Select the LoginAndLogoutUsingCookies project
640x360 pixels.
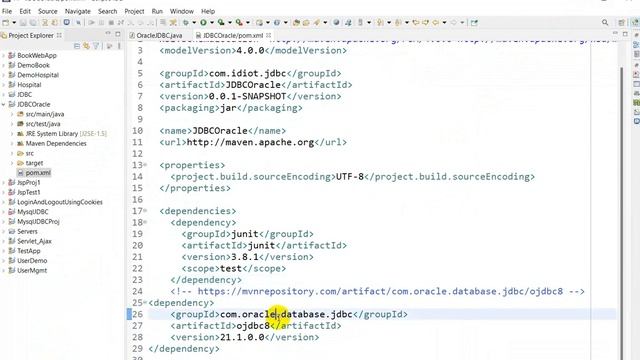[60, 202]
